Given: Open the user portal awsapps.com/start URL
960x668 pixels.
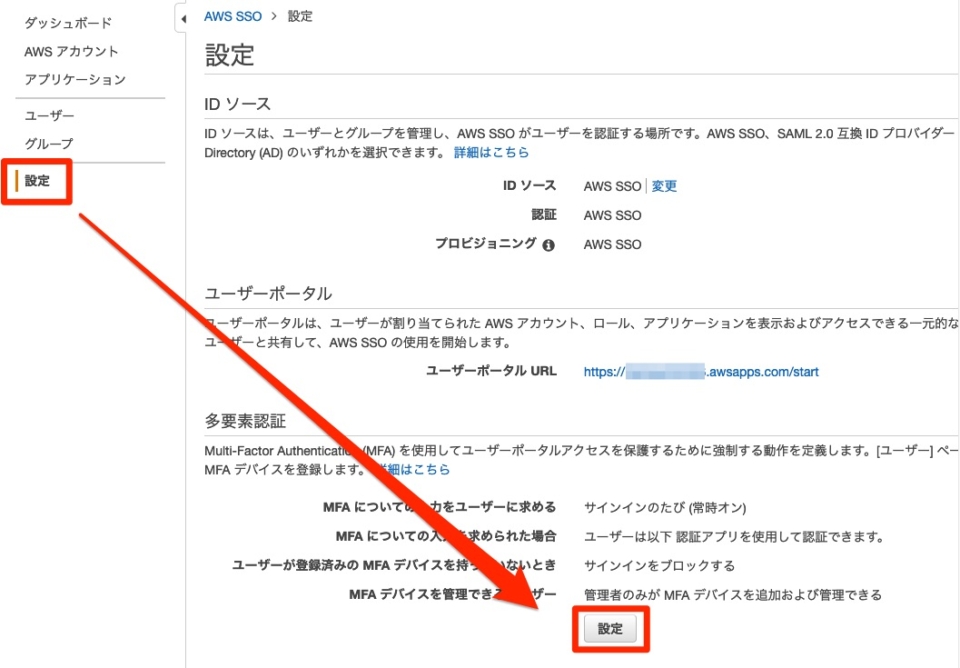Looking at the screenshot, I should [701, 372].
